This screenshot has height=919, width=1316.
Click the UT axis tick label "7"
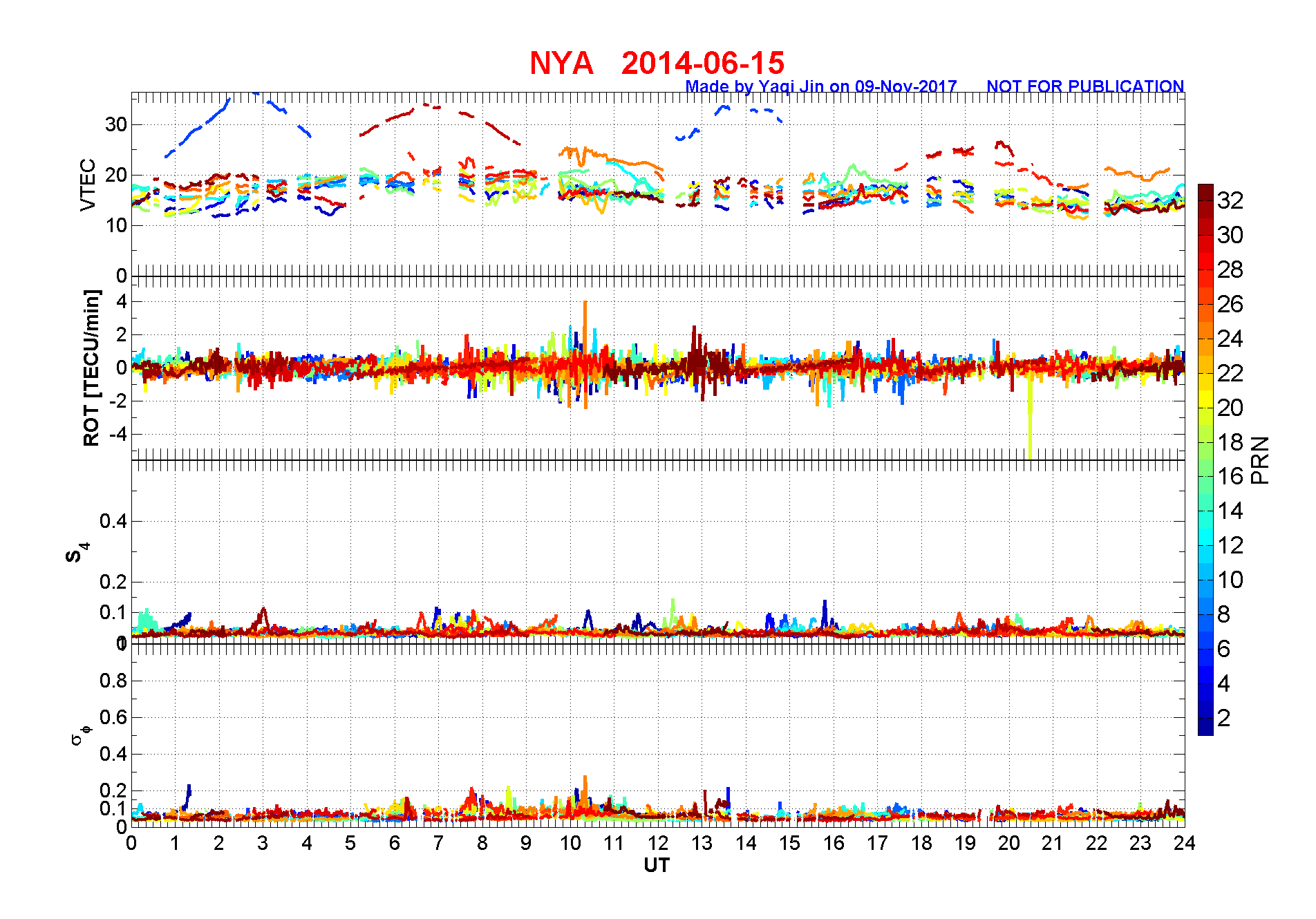coord(438,843)
